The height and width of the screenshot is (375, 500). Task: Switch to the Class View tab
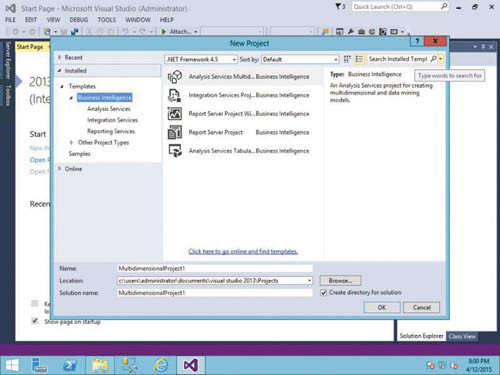point(462,336)
